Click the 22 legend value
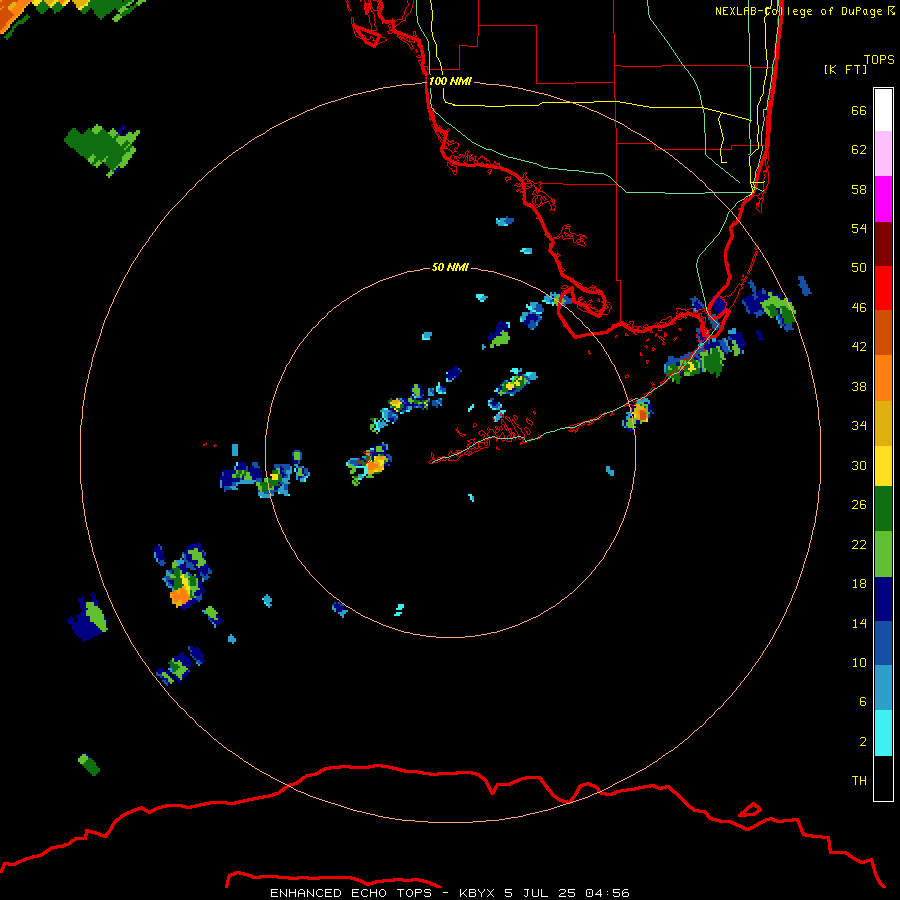The height and width of the screenshot is (900, 900). [x=859, y=544]
